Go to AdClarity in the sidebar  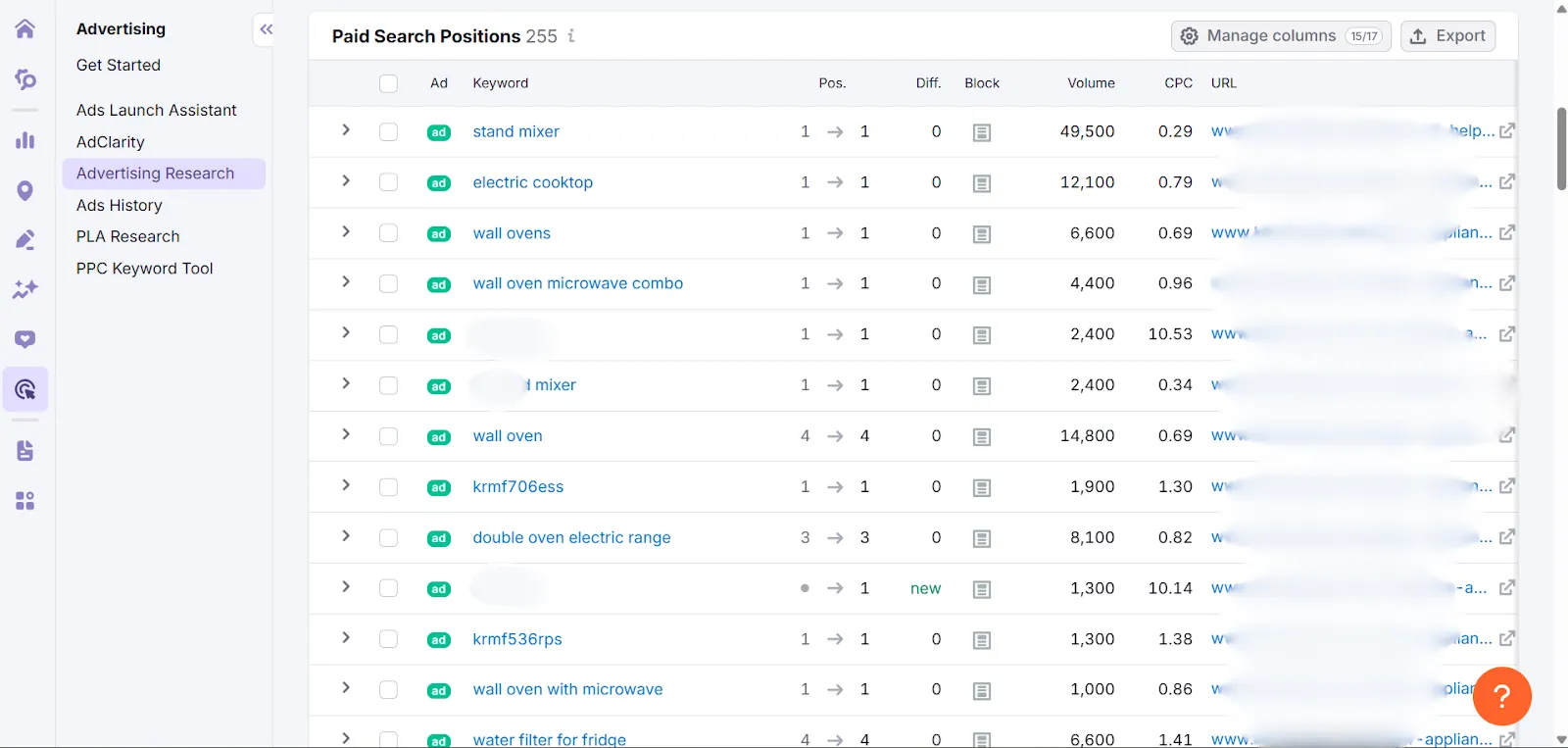pyautogui.click(x=111, y=142)
